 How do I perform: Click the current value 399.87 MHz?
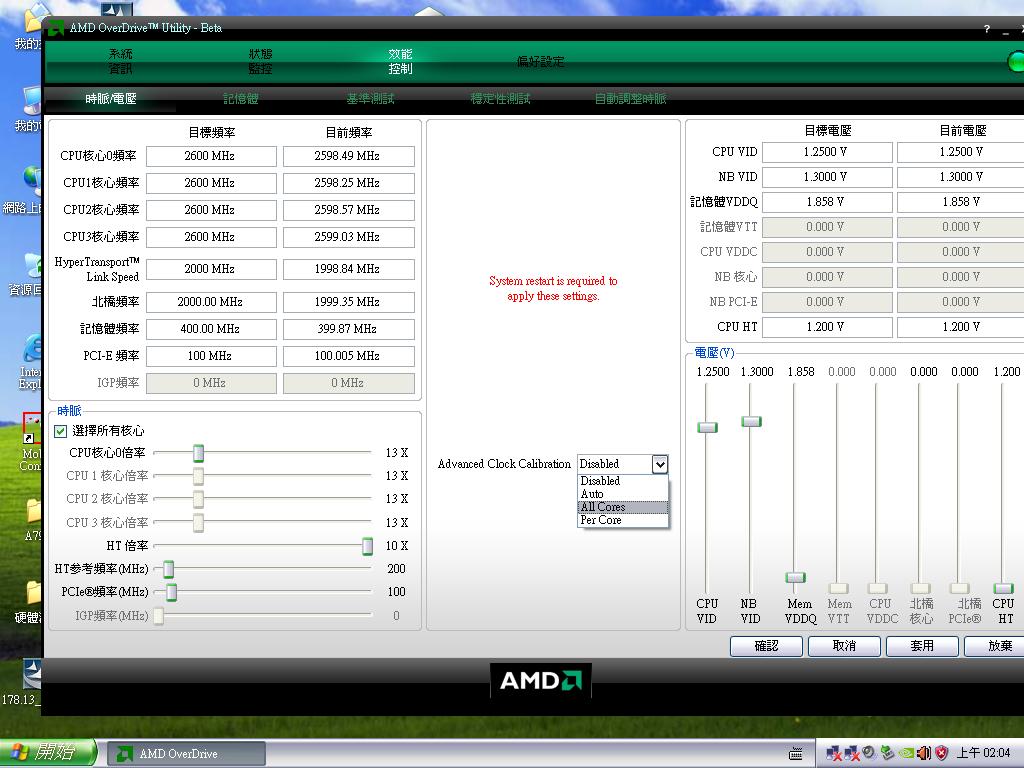click(x=348, y=329)
